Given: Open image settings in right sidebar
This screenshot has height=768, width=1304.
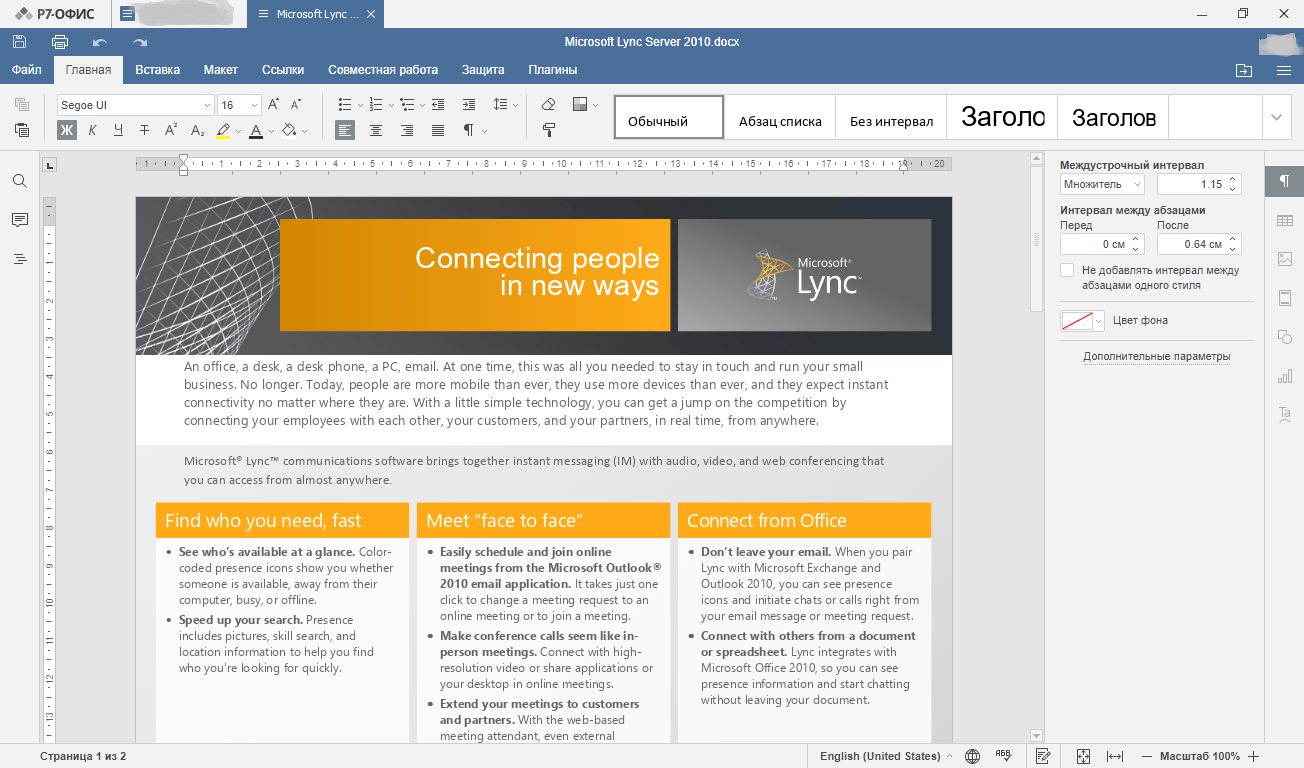Looking at the screenshot, I should point(1284,259).
